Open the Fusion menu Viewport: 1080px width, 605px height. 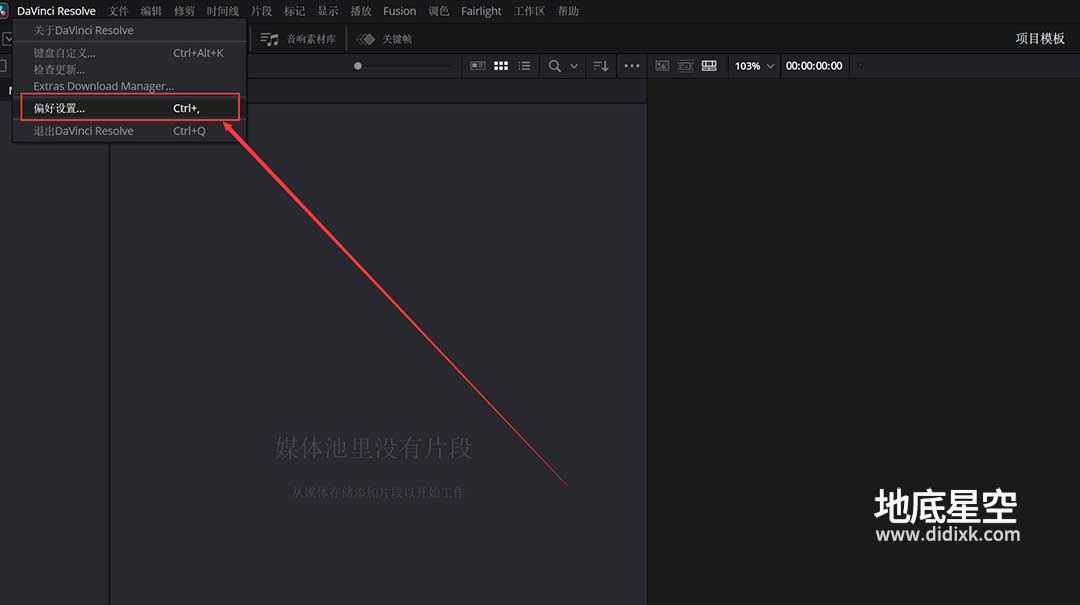[x=399, y=11]
